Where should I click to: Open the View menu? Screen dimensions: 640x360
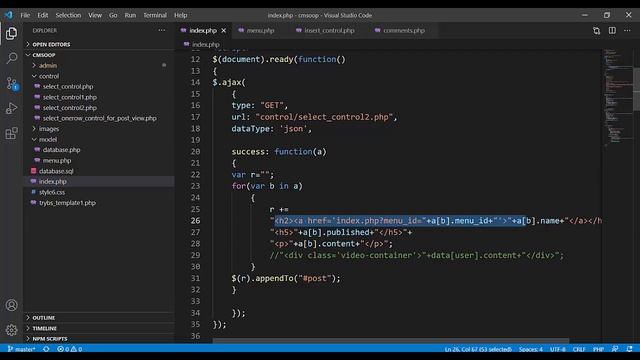point(95,15)
